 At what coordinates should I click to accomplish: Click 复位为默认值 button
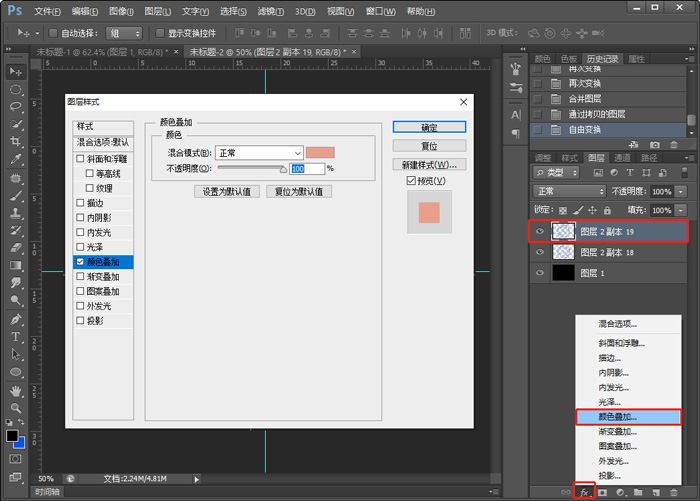pyautogui.click(x=299, y=192)
